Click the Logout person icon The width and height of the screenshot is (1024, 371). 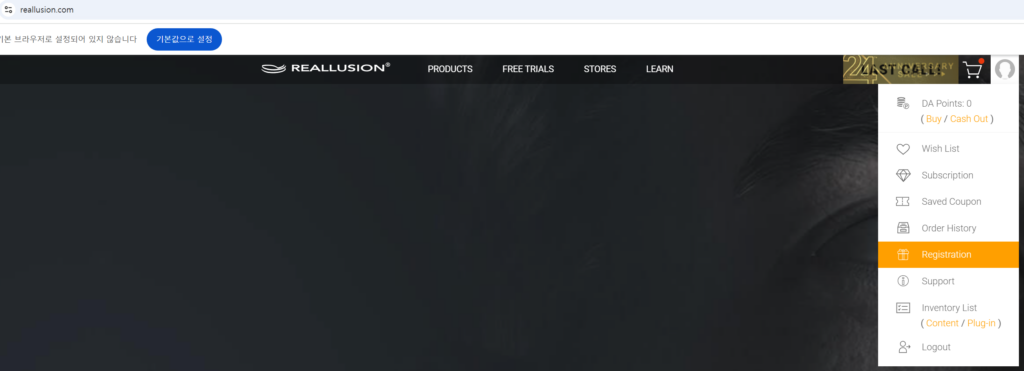pyautogui.click(x=904, y=347)
